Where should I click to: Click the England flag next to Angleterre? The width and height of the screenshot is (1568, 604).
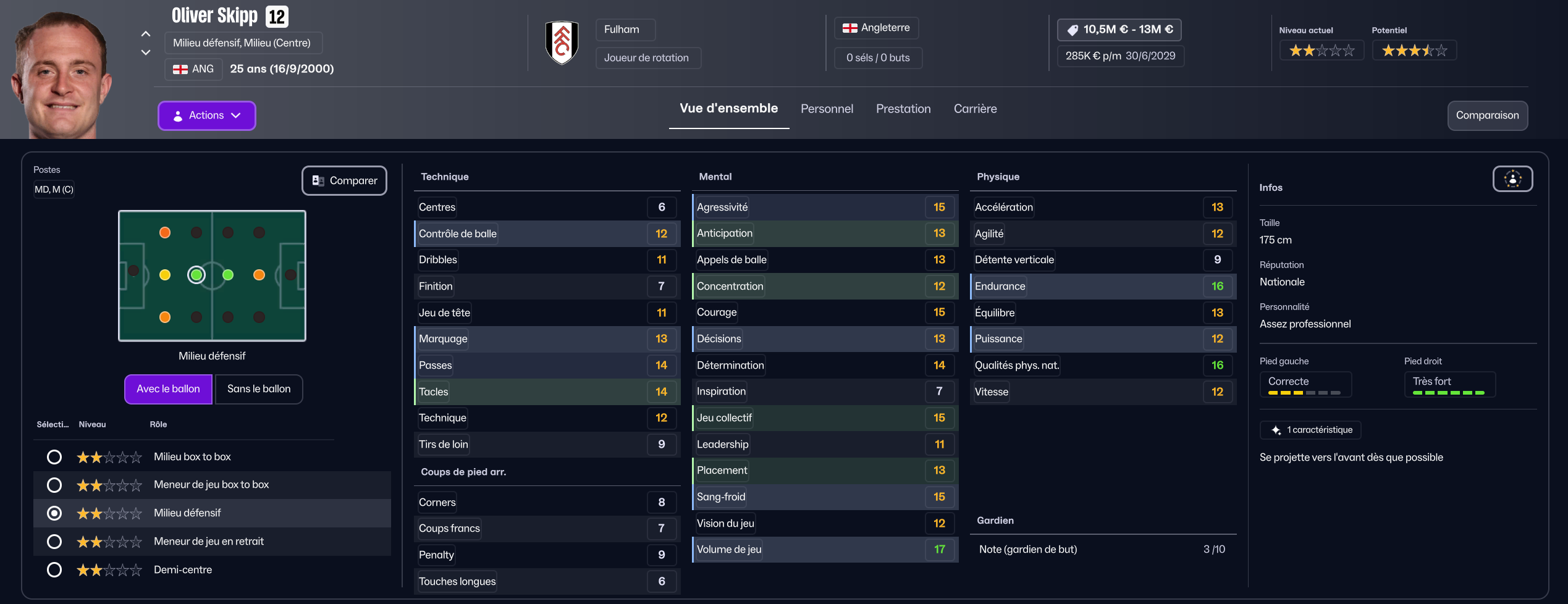coord(849,28)
